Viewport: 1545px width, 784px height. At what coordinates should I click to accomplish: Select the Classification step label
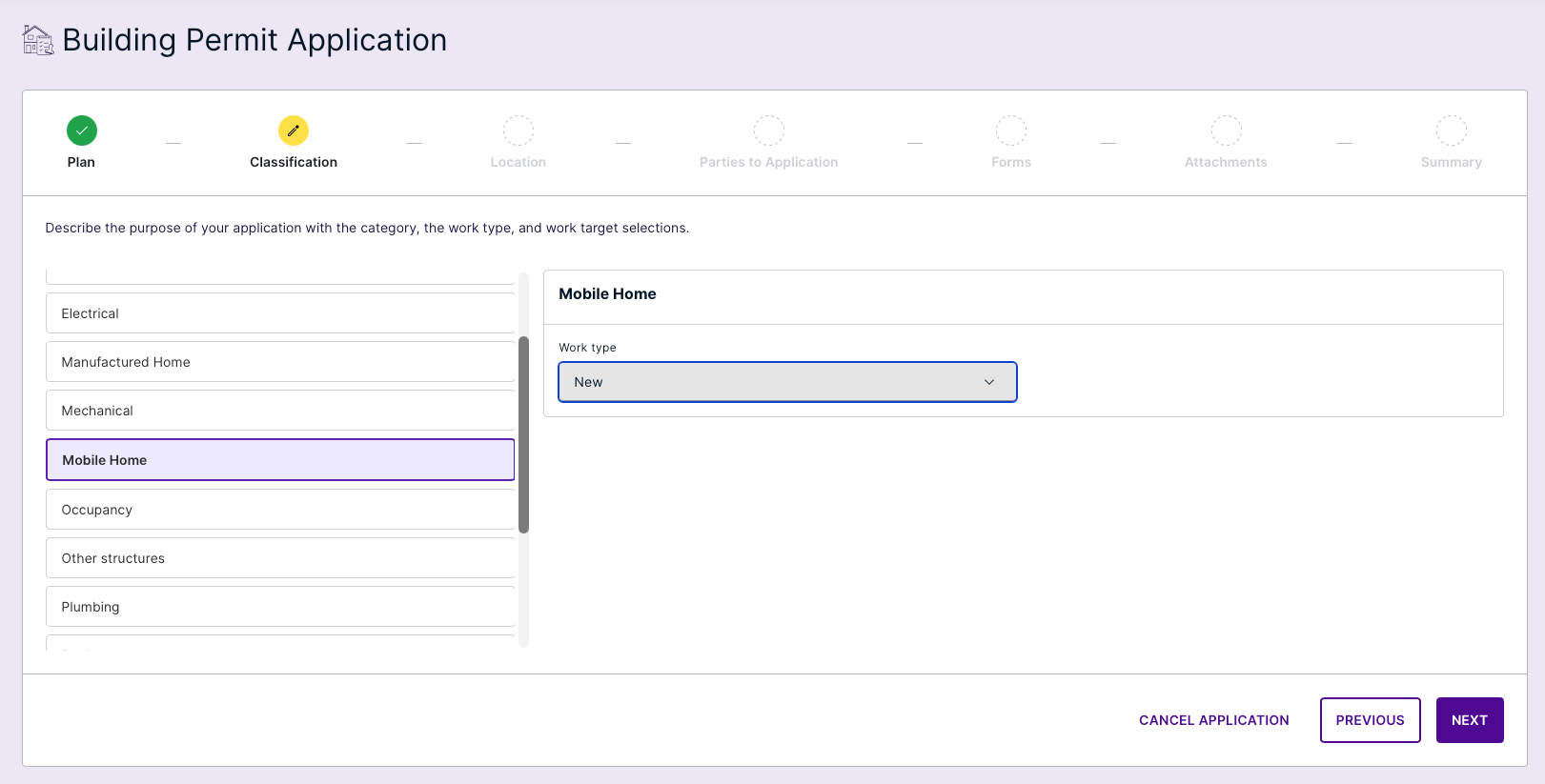(x=294, y=162)
